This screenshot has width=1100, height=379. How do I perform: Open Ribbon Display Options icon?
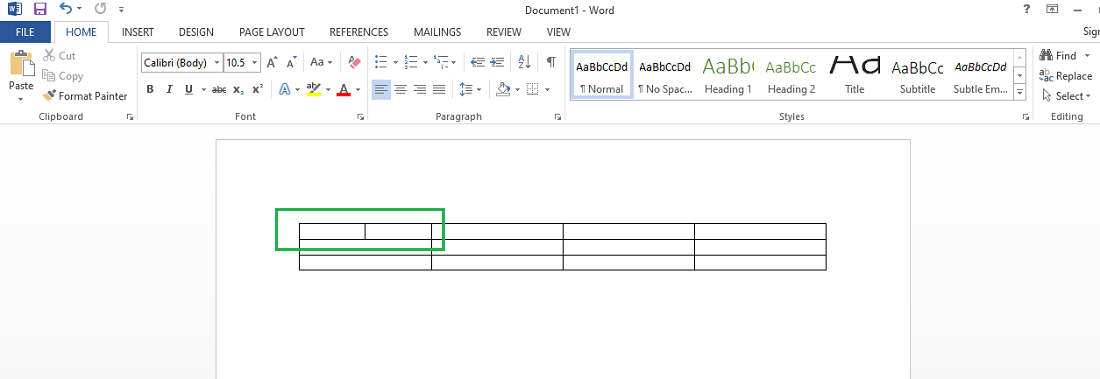pos(1052,9)
